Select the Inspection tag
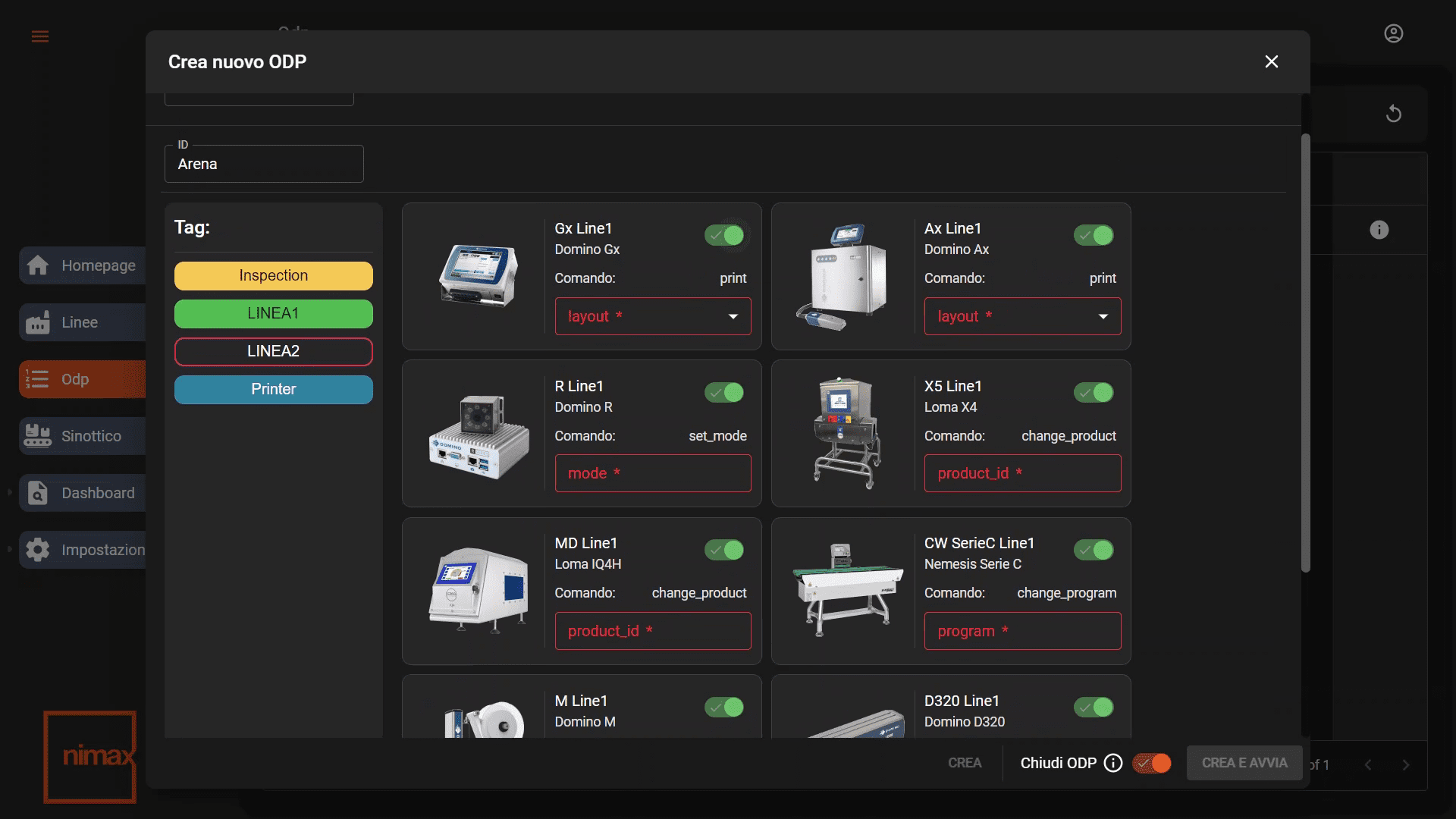1456x819 pixels. click(x=274, y=276)
